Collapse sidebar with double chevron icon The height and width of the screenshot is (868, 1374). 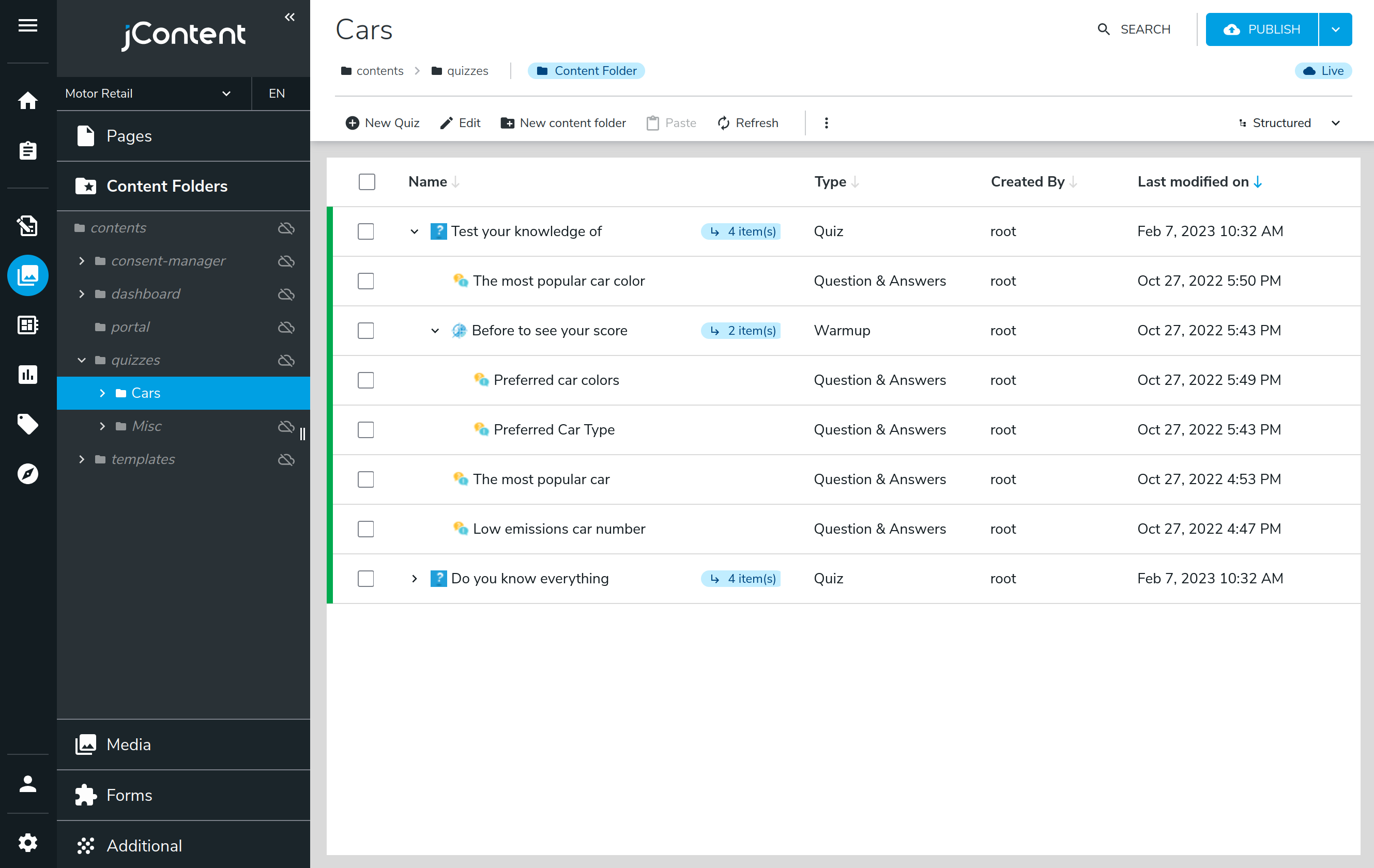pyautogui.click(x=289, y=17)
